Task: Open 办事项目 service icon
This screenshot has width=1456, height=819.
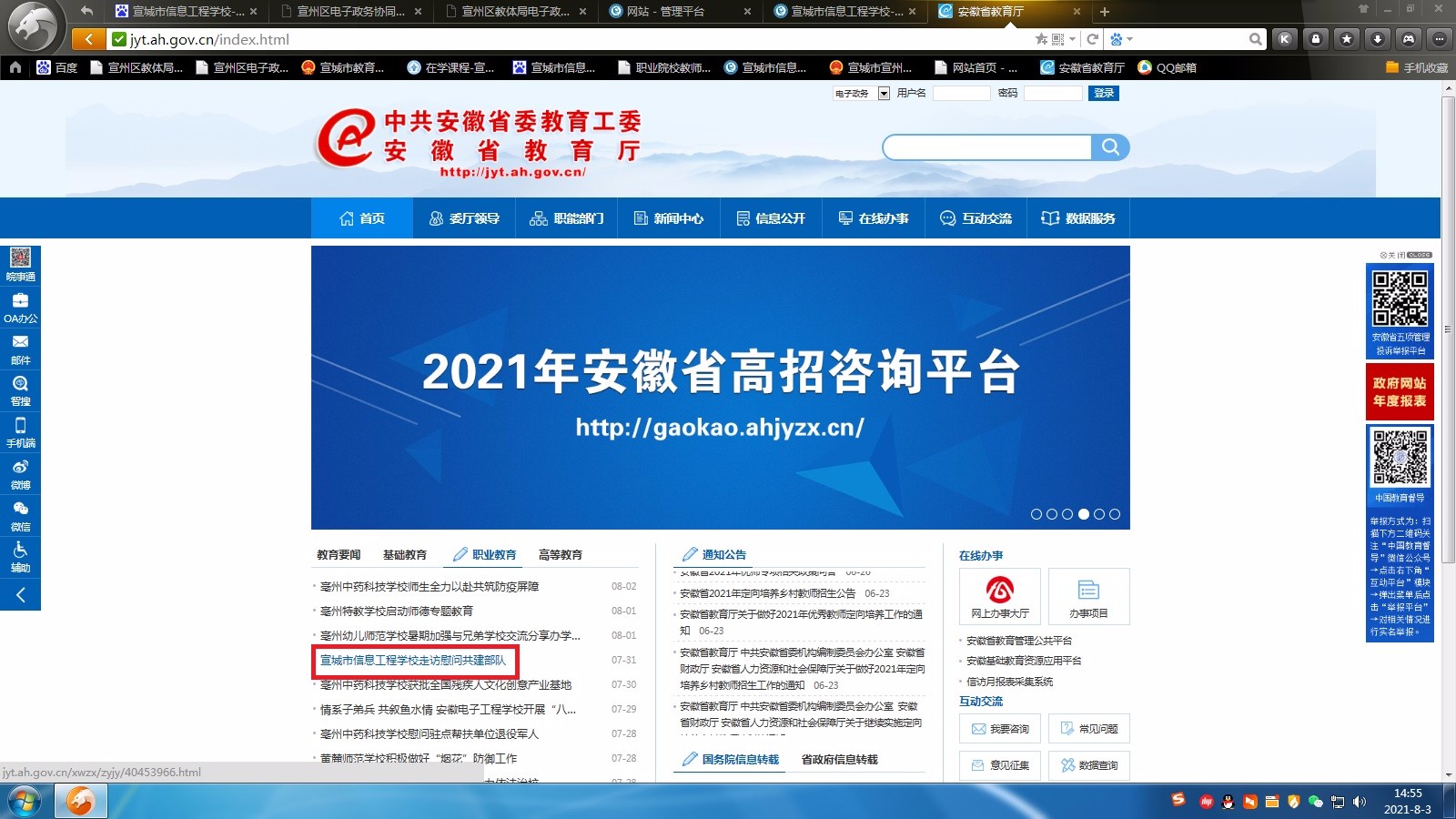Action: click(x=1088, y=596)
